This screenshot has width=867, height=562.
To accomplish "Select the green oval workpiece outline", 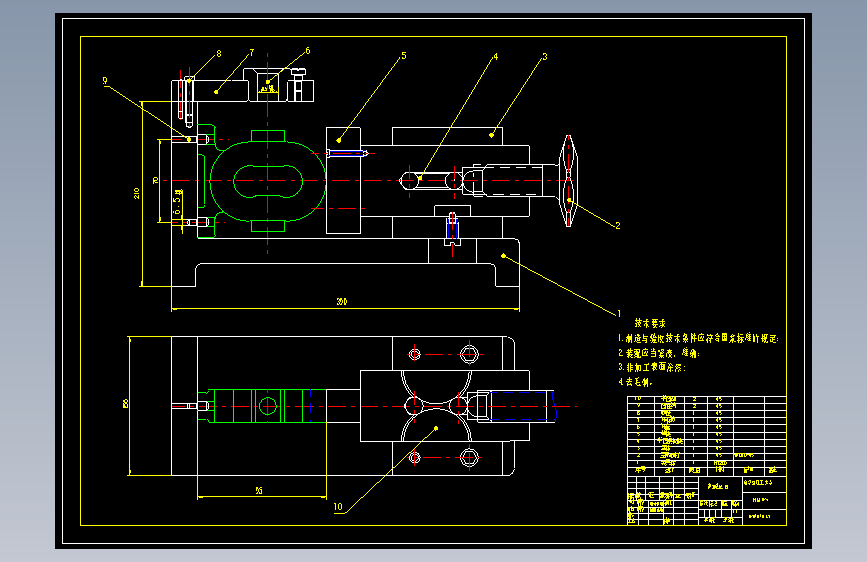I will pyautogui.click(x=268, y=181).
